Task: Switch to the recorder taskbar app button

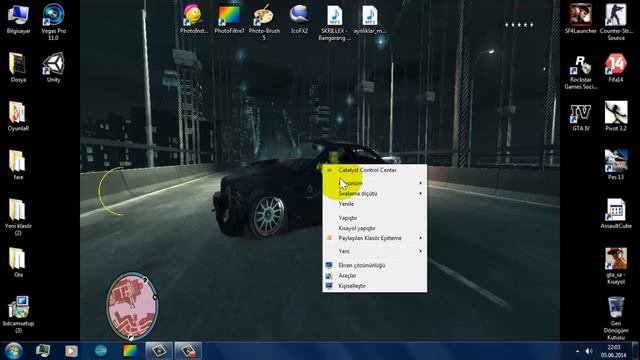Action: (188, 351)
